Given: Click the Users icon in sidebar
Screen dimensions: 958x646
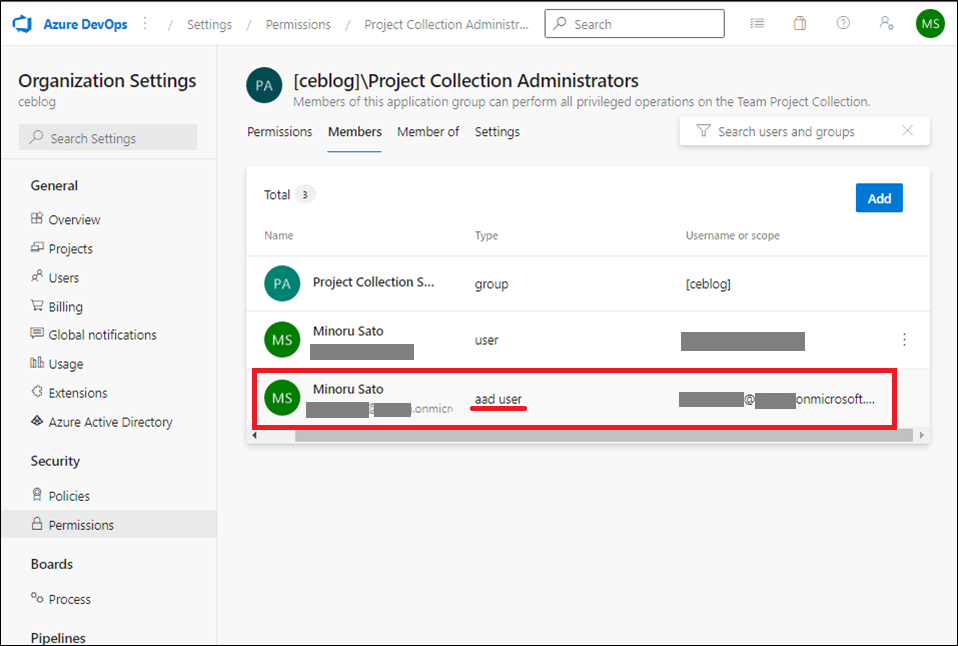Looking at the screenshot, I should (37, 276).
